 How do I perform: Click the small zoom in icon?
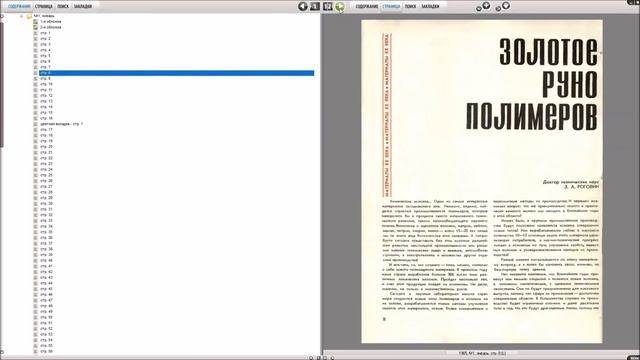click(x=479, y=8)
